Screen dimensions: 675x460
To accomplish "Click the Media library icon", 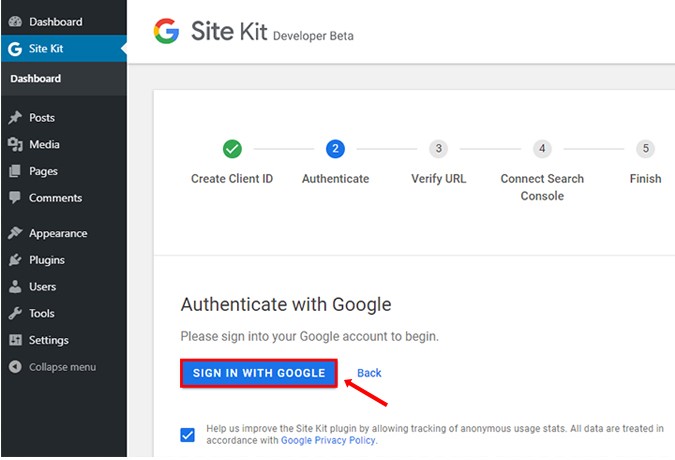I will [15, 144].
